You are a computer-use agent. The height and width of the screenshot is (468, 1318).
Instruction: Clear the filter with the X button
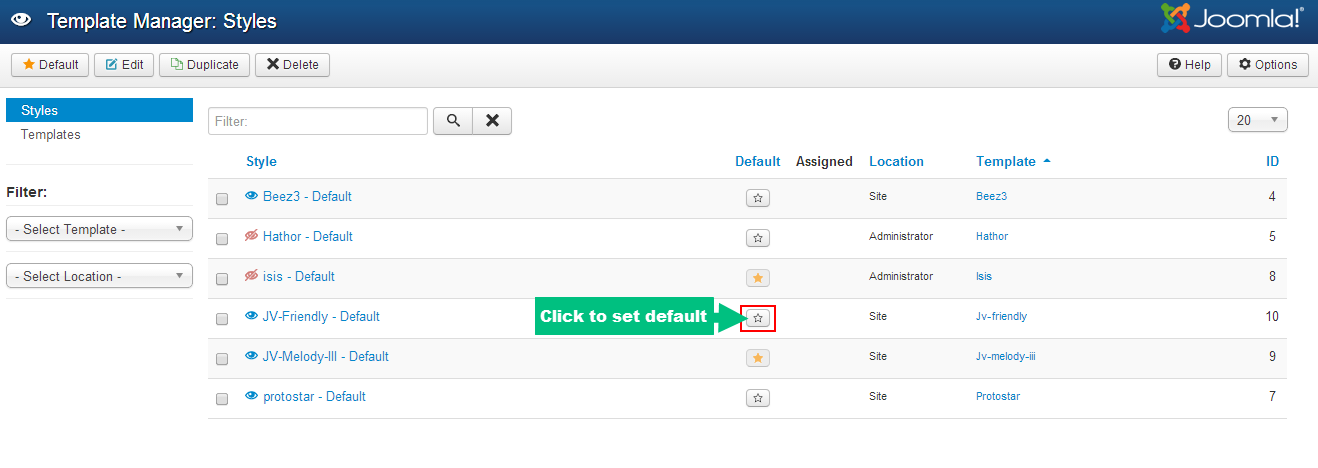(491, 121)
